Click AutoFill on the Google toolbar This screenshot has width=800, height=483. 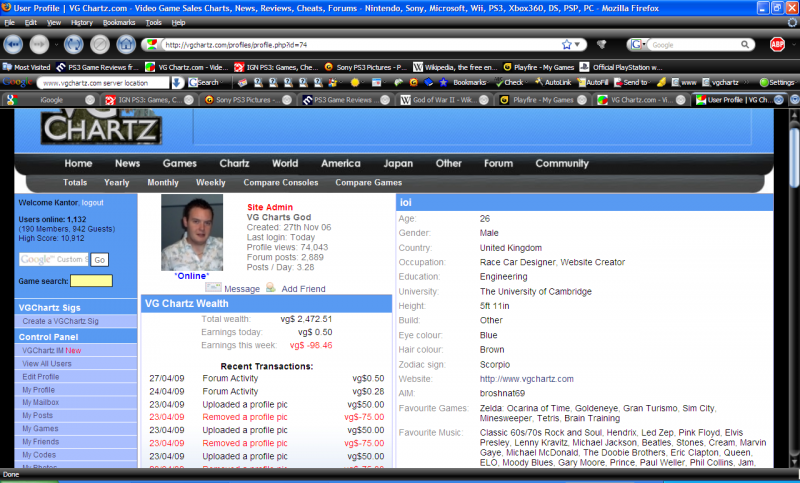click(593, 83)
